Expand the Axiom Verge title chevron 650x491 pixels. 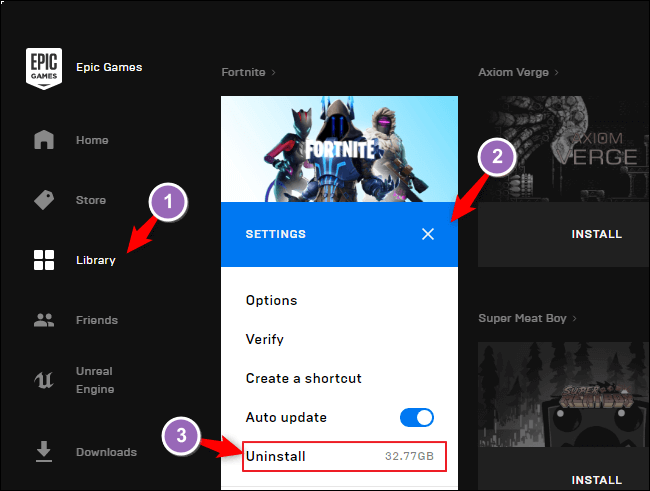pyautogui.click(x=557, y=72)
